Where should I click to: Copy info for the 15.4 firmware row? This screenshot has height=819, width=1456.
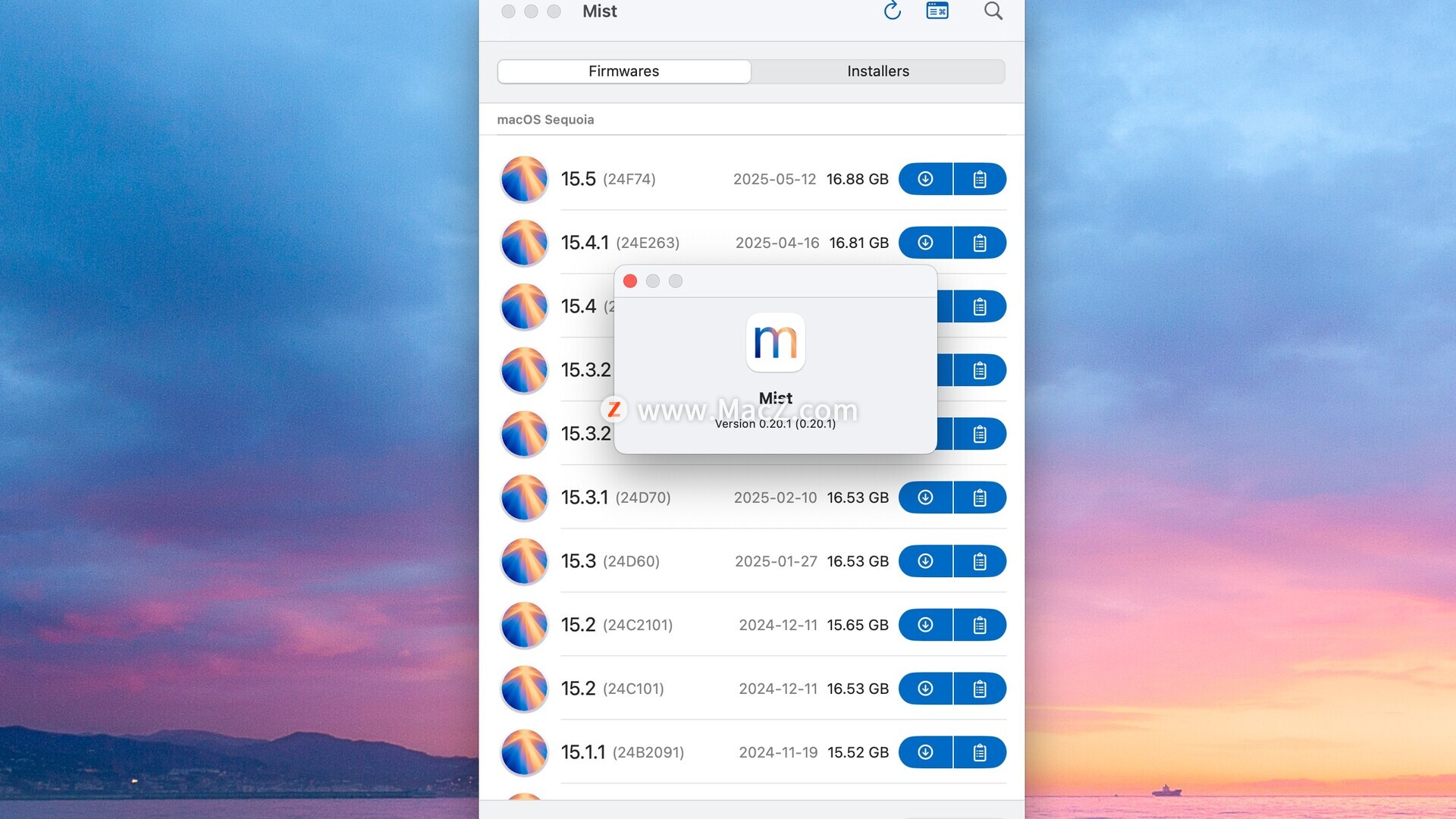pos(980,306)
